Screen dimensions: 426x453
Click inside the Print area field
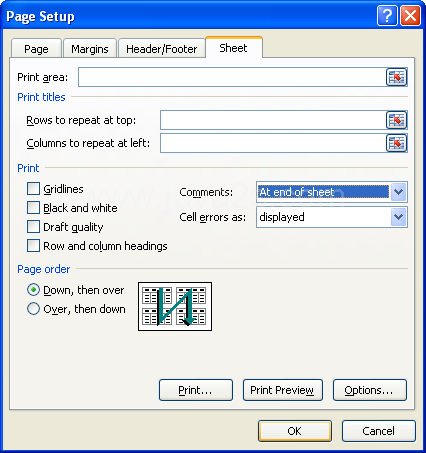pyautogui.click(x=232, y=77)
